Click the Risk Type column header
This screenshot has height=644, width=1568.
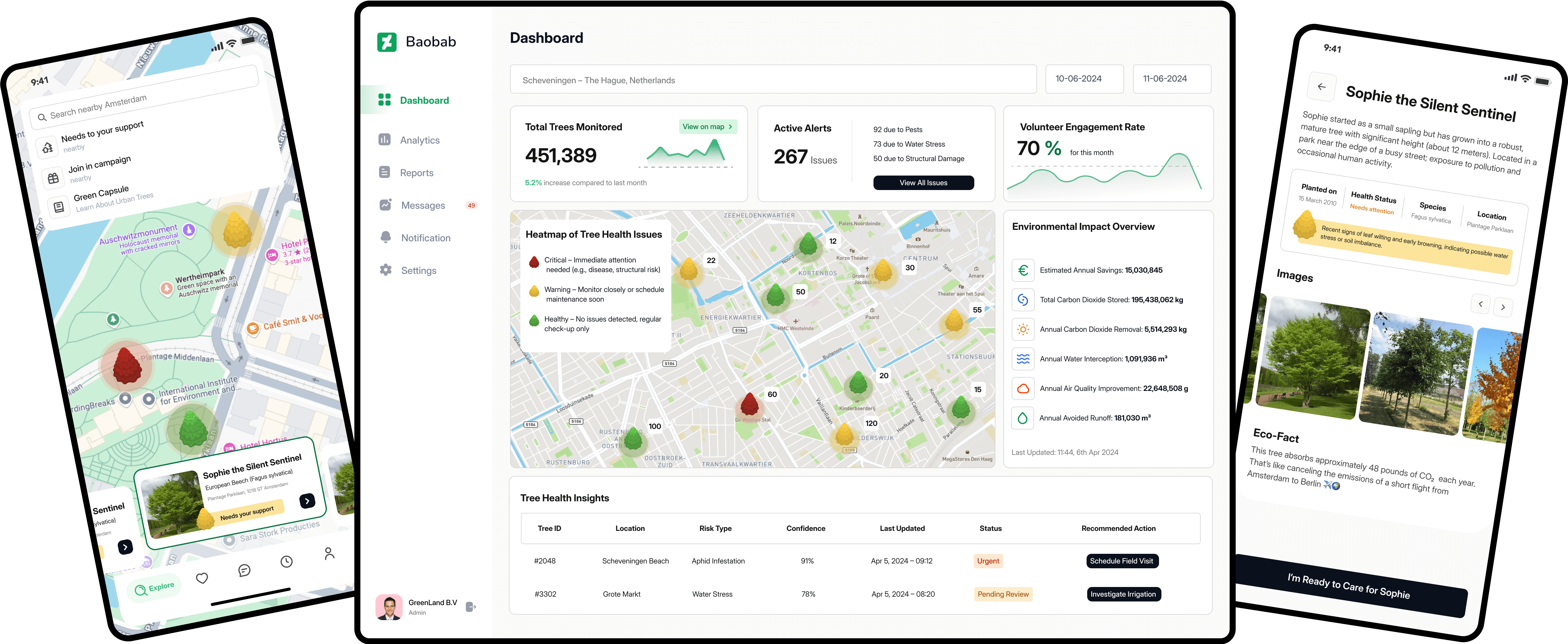[715, 528]
